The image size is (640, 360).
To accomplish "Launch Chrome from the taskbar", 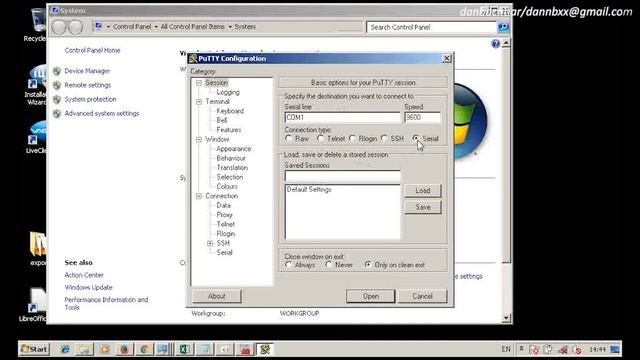I will [144, 349].
